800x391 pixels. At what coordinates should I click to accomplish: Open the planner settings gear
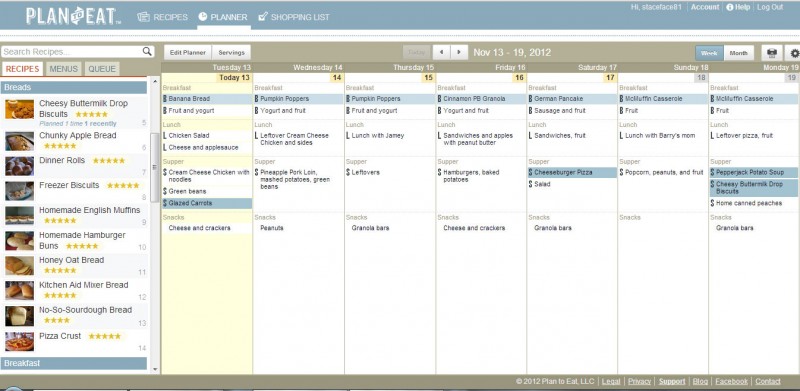794,53
